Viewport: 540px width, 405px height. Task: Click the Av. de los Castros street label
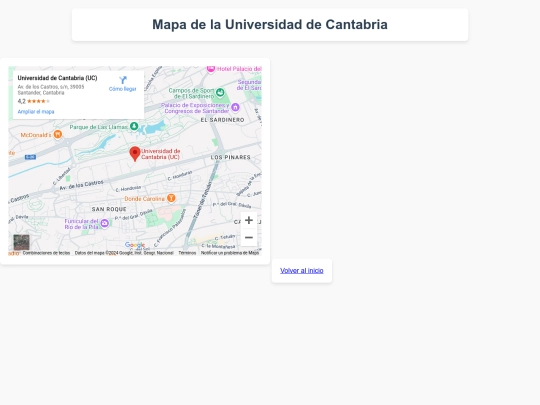coord(81,185)
